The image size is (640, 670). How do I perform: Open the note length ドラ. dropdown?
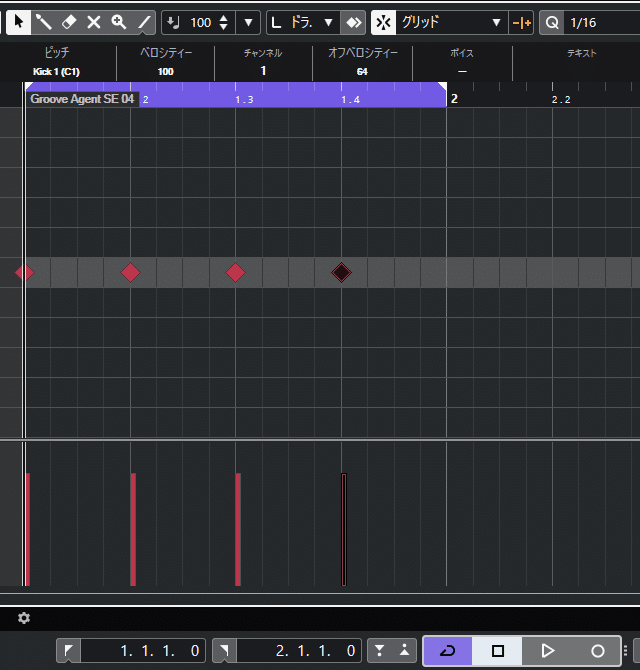(303, 22)
